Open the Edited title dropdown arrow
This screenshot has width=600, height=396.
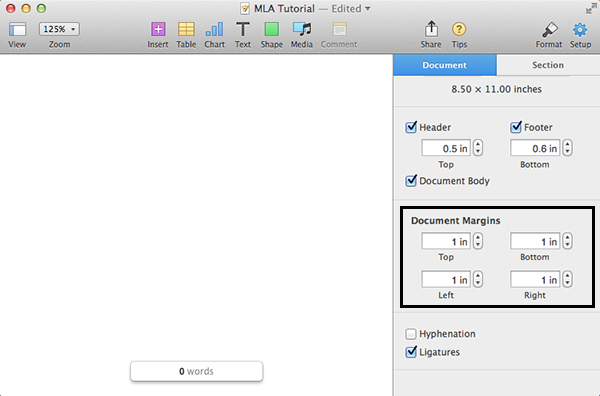point(368,8)
